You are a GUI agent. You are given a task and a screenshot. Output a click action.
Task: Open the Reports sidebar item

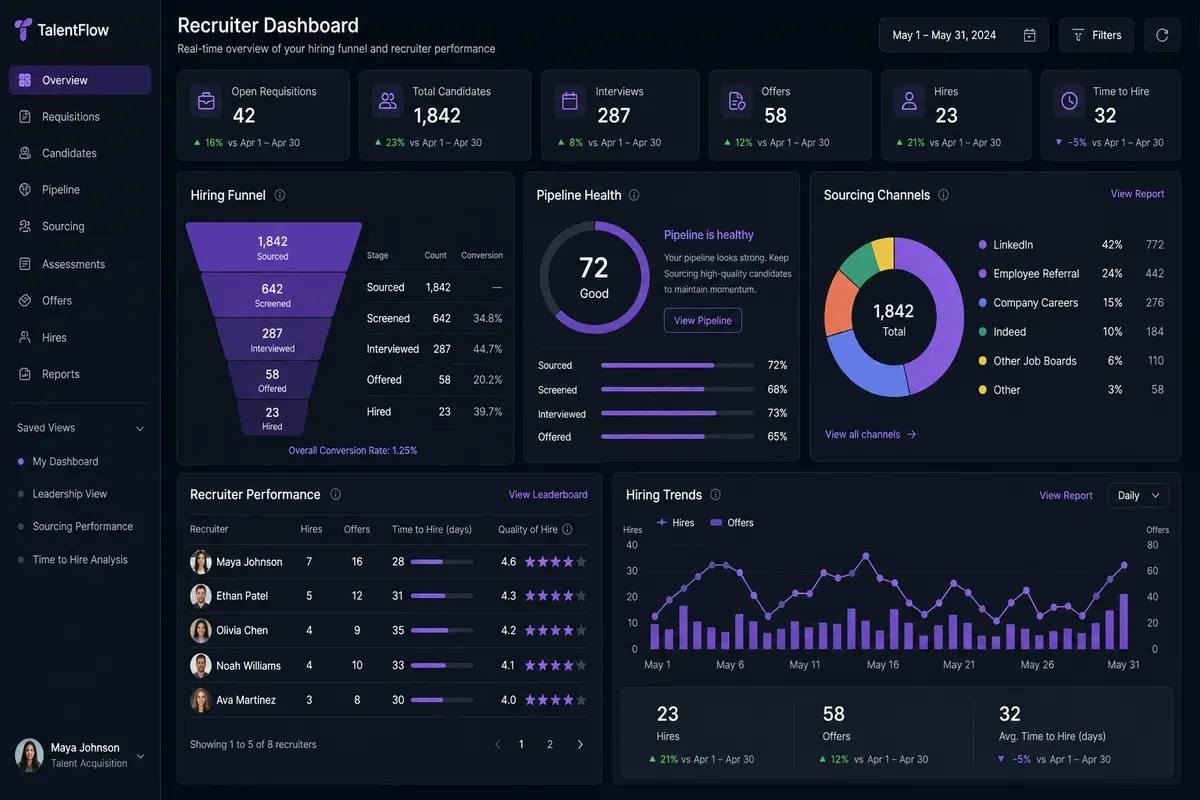tap(80, 374)
